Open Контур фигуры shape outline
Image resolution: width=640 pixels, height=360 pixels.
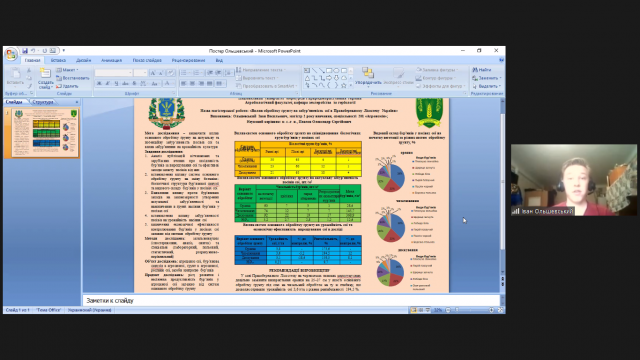[x=435, y=78]
